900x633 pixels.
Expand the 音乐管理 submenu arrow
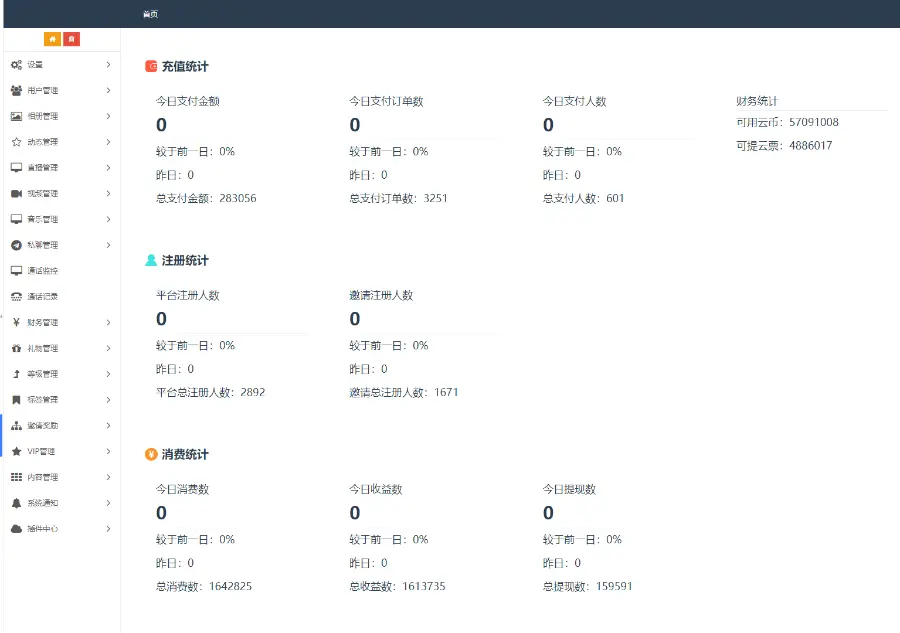coord(108,219)
